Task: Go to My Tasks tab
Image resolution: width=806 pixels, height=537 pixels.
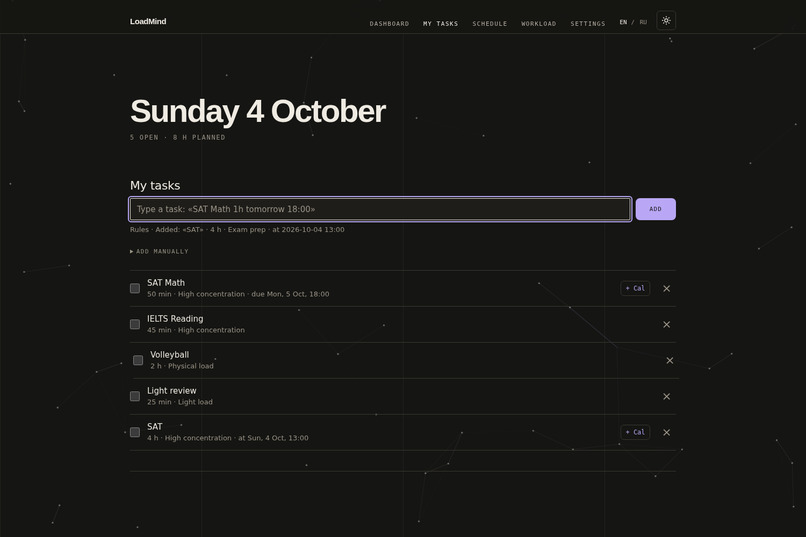Action: [x=440, y=24]
